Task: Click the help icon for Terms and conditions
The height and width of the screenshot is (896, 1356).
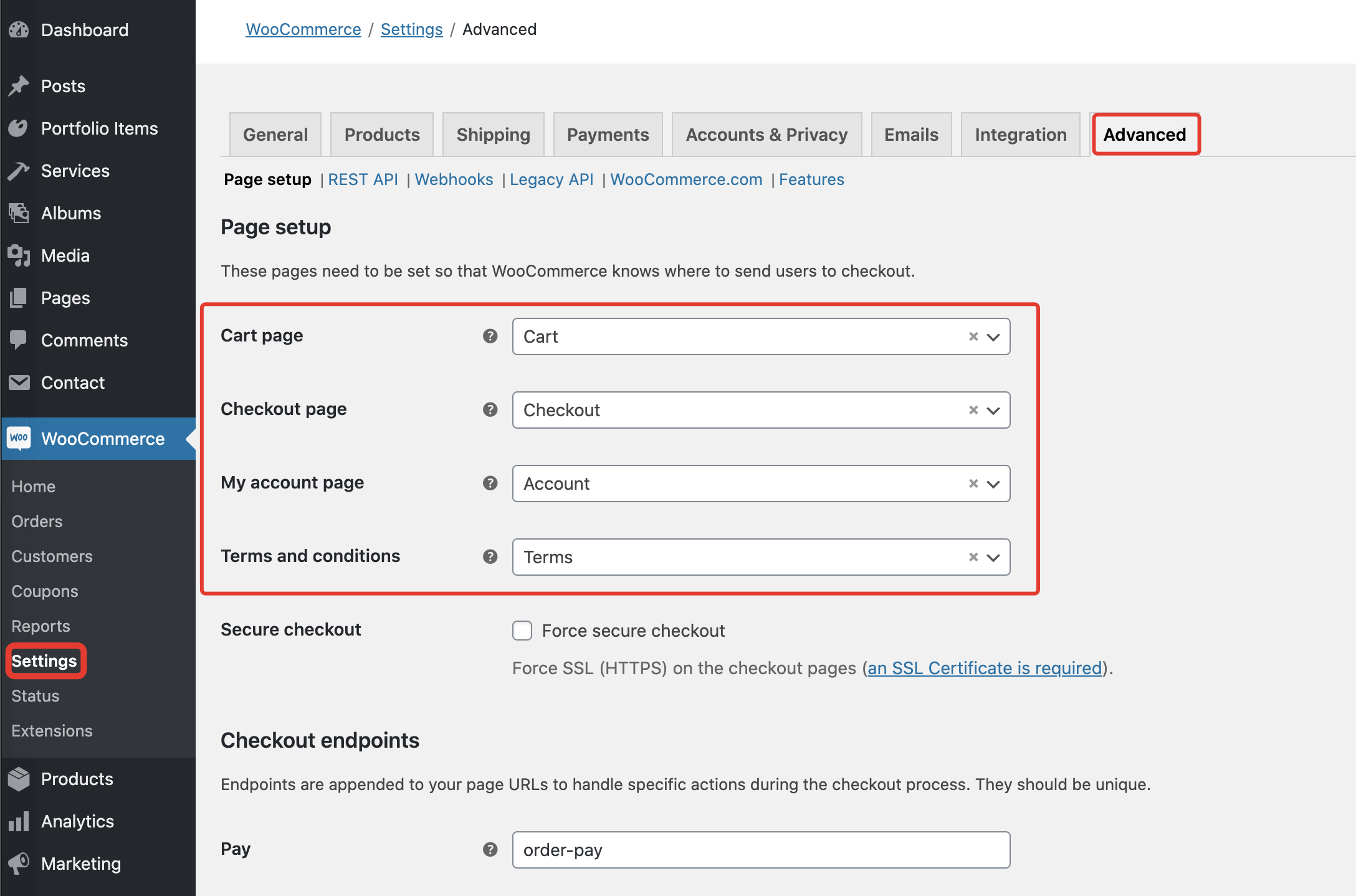Action: pyautogui.click(x=490, y=556)
